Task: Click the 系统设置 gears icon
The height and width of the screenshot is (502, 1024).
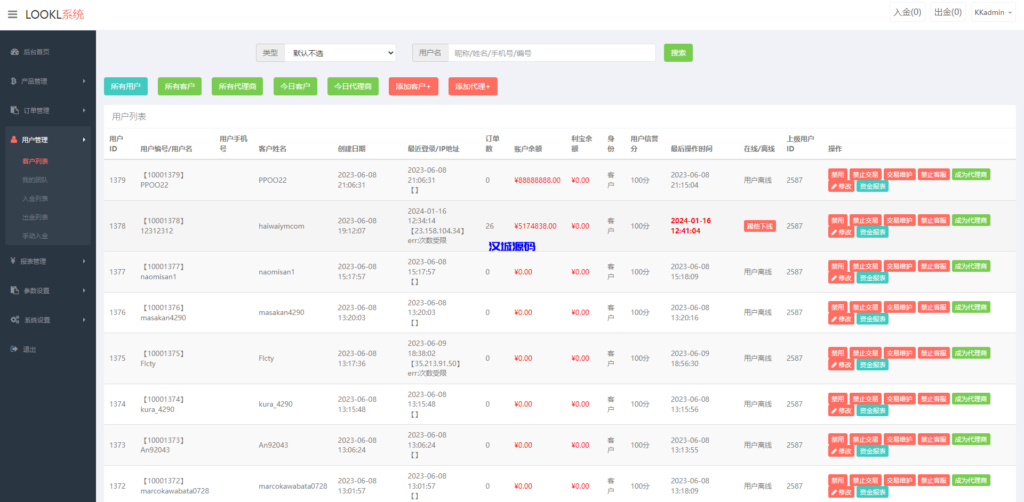Action: pyautogui.click(x=13, y=320)
